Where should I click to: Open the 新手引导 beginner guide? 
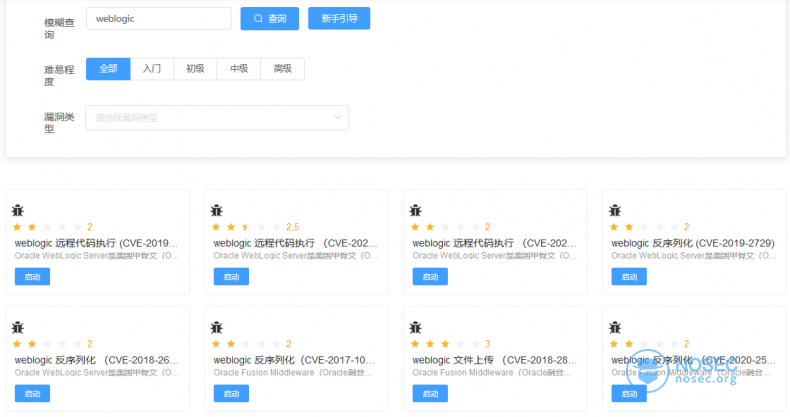tap(339, 19)
